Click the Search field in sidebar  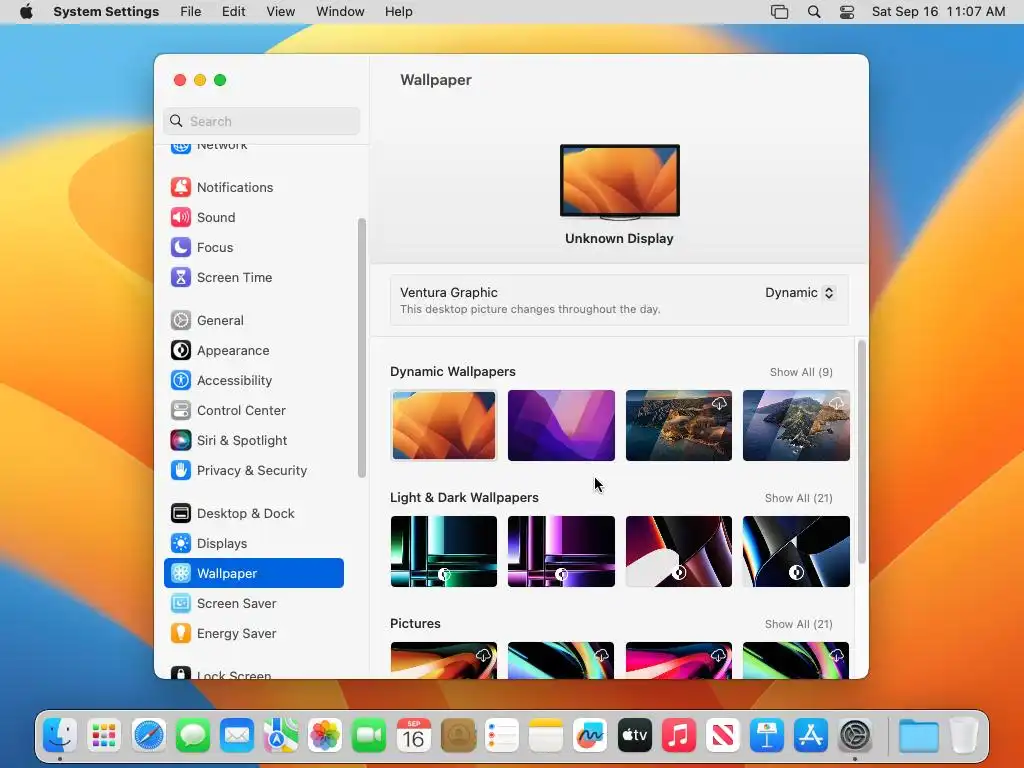click(x=261, y=121)
